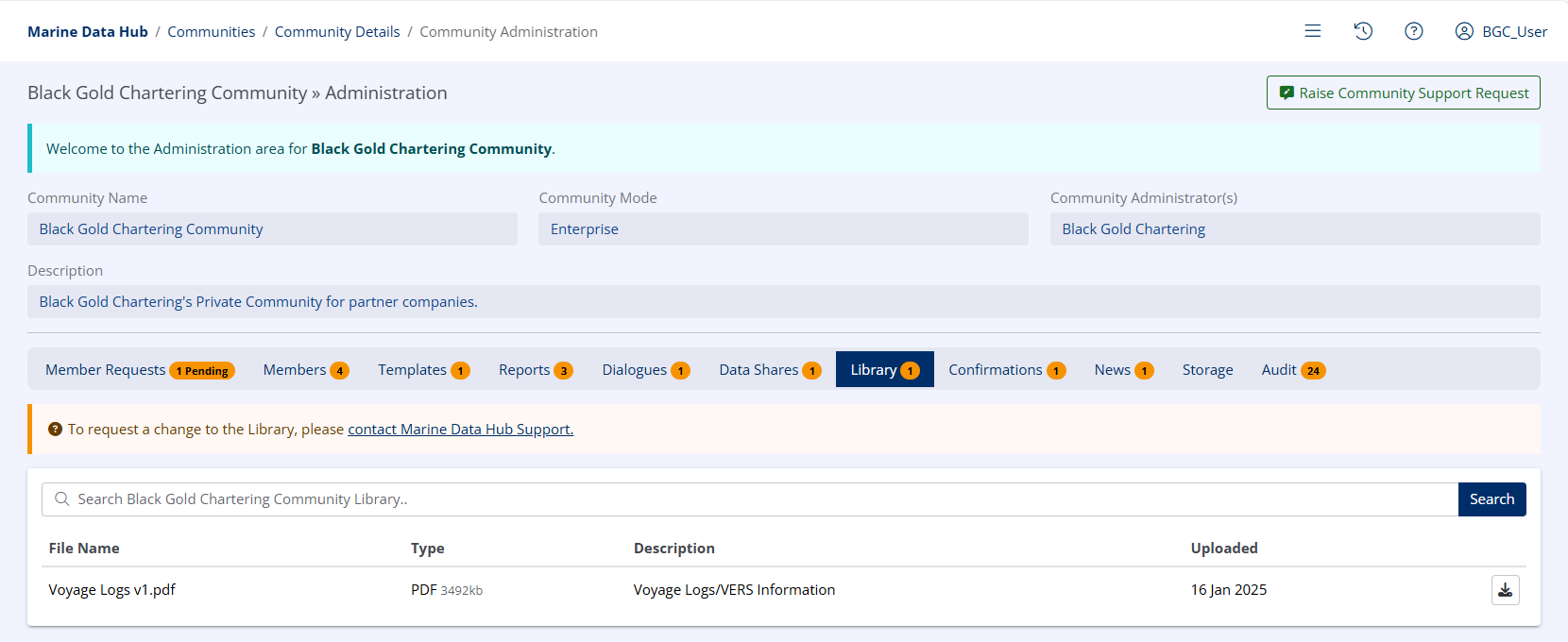Open the help question mark icon

coord(1413,31)
